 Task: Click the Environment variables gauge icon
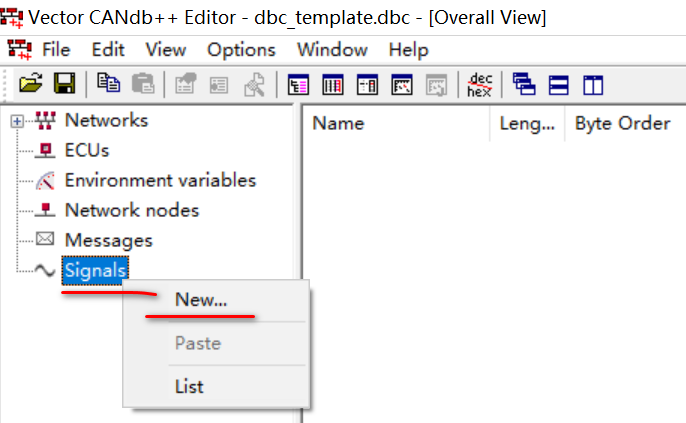pos(46,180)
